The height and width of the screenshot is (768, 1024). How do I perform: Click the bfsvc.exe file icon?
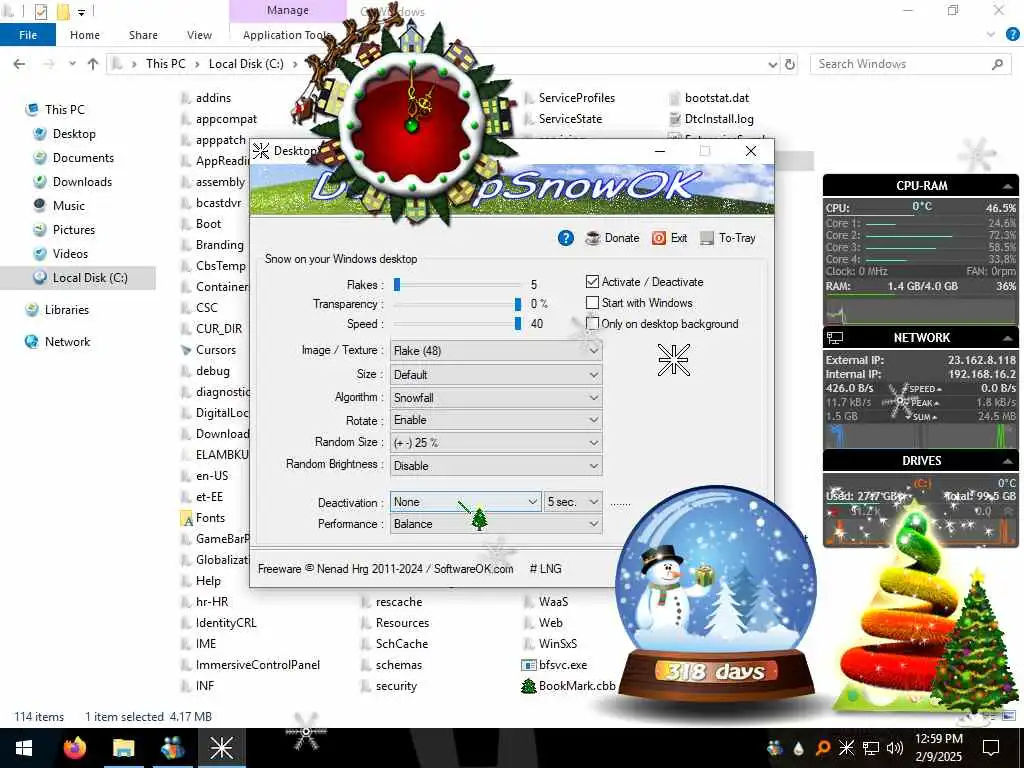tap(528, 665)
